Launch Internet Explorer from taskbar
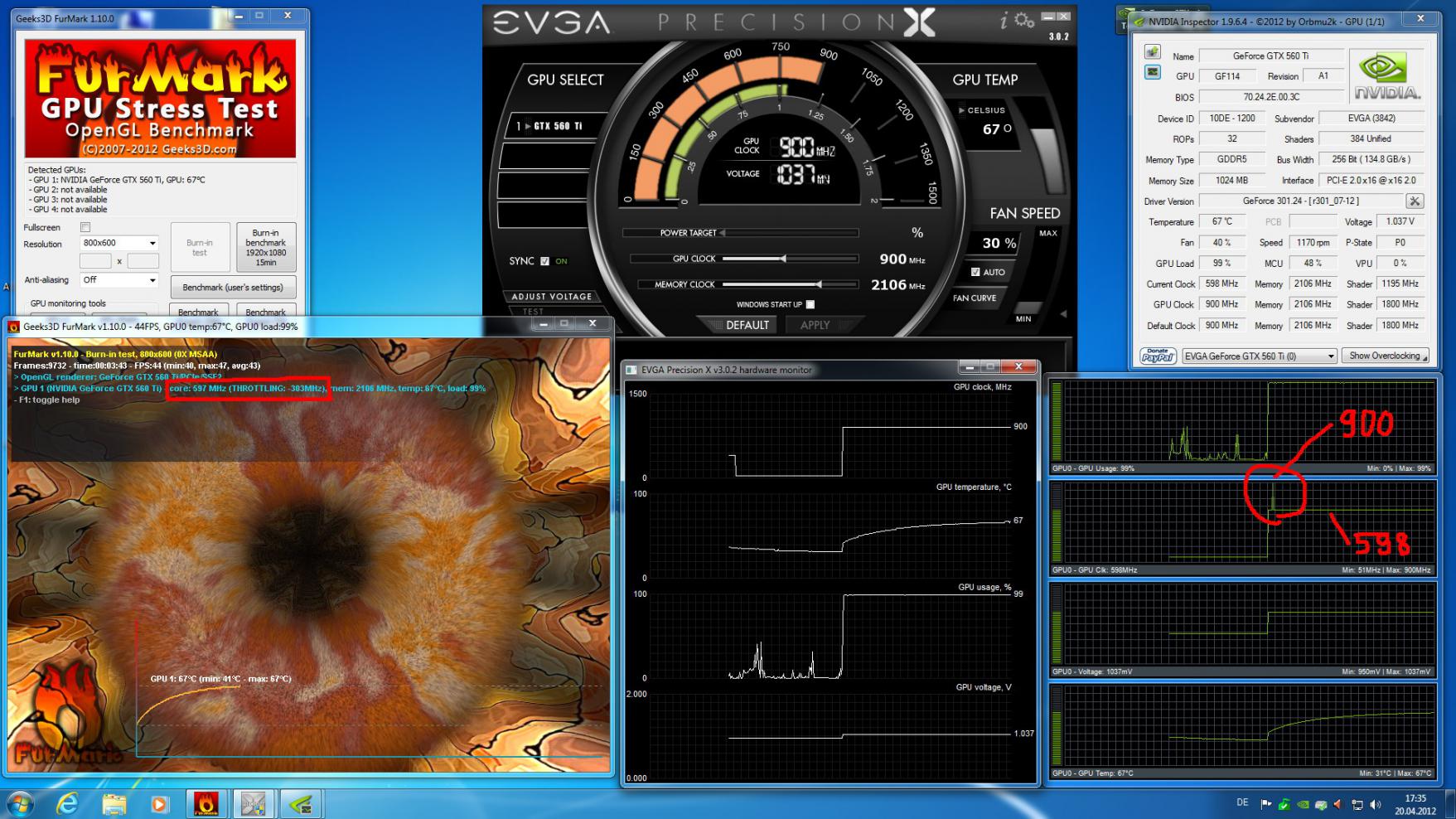The image size is (1456, 819). point(67,803)
